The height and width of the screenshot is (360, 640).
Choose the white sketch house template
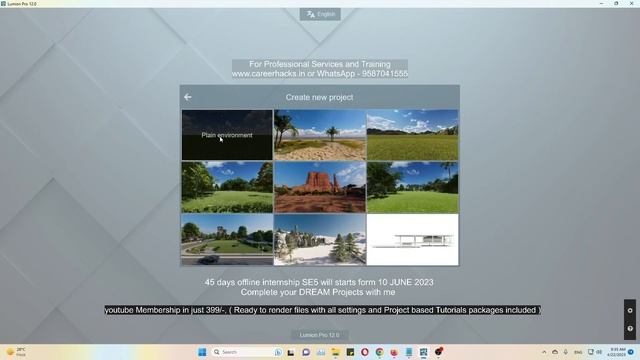[413, 240]
